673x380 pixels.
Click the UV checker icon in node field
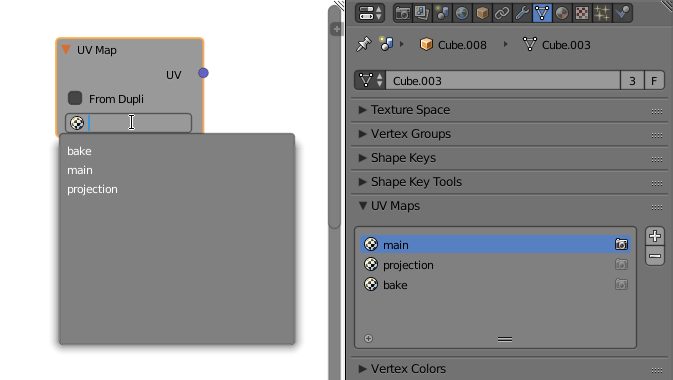(x=77, y=123)
